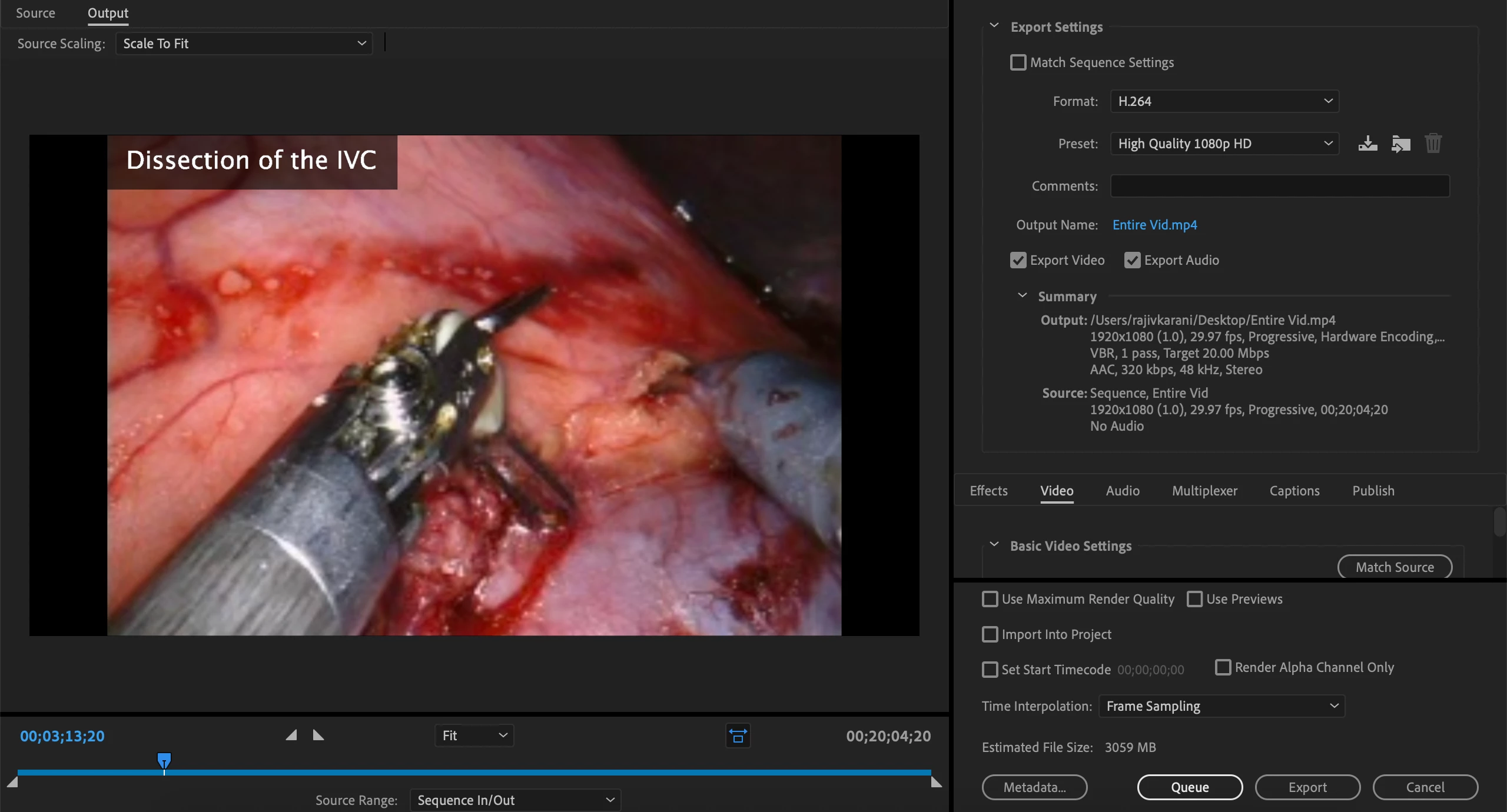Toggle the aspect ratio correction icon

coord(738,736)
